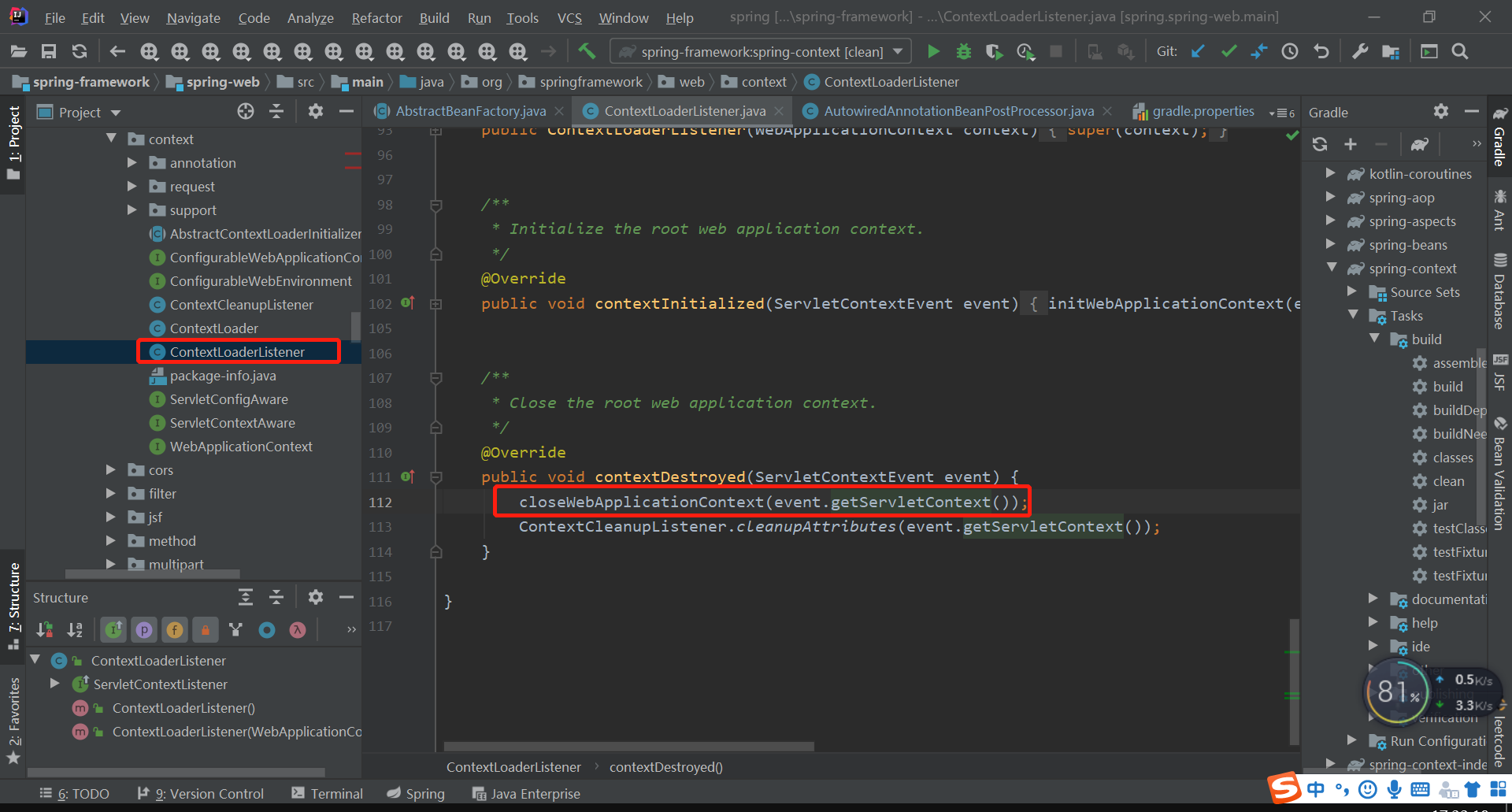This screenshot has height=812, width=1512.
Task: Show hidden editor tabs list
Action: 1282,113
